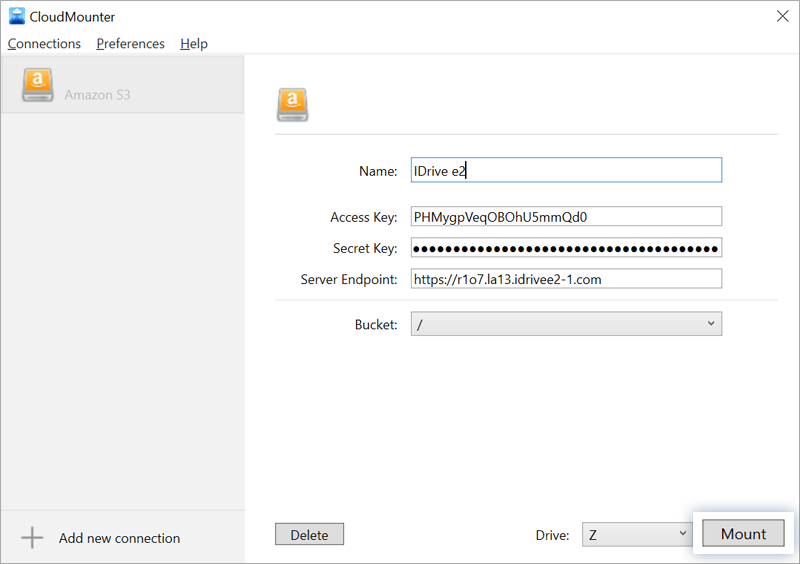
Task: Open the Help menu
Action: pos(194,44)
